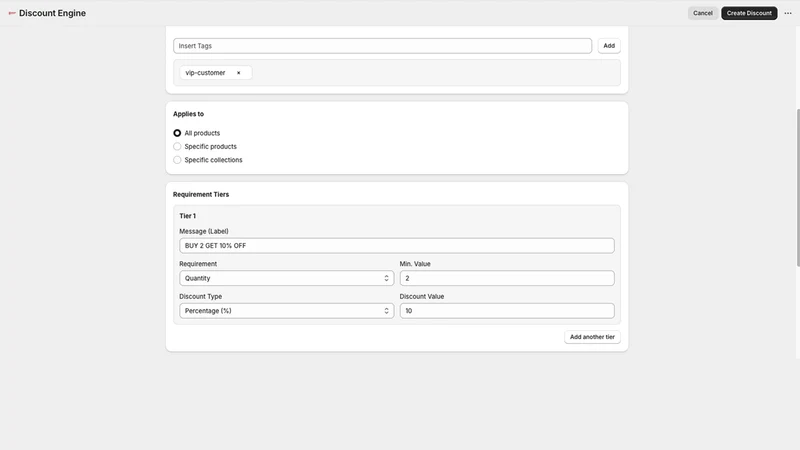Click Create Discount button

click(x=749, y=13)
